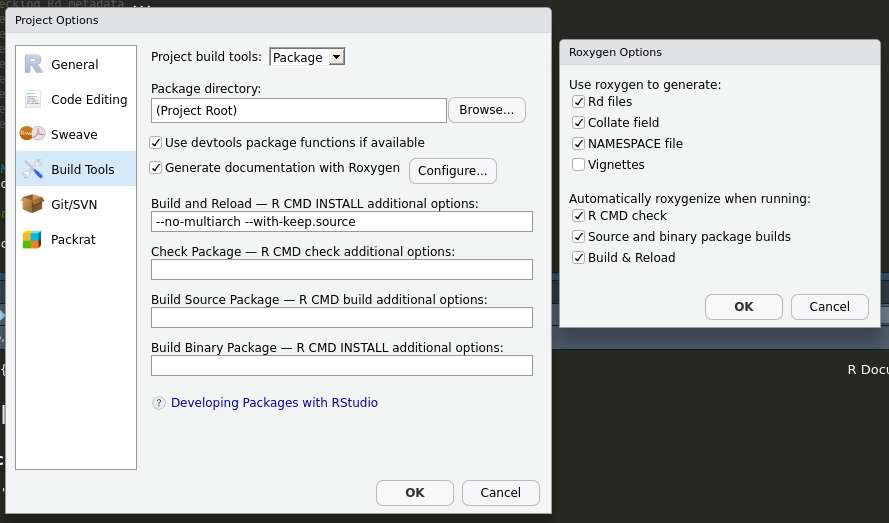The image size is (889, 523).
Task: Select the Packrat icon
Action: pos(33,239)
